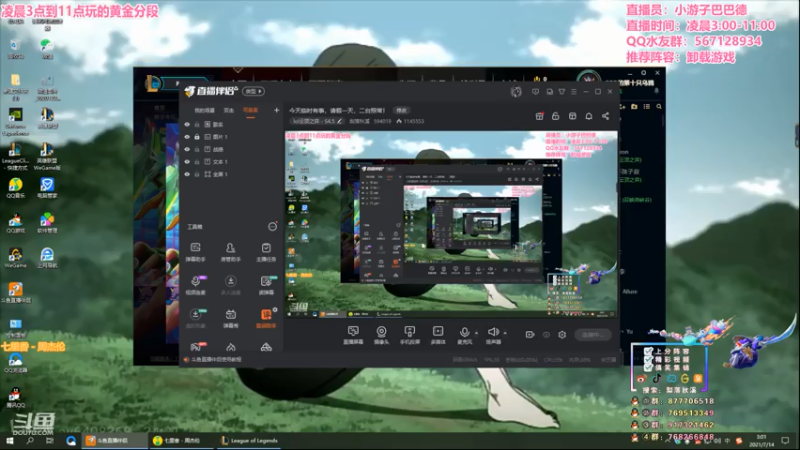Toggle the lock on the 文本 1 layer

coord(197,162)
